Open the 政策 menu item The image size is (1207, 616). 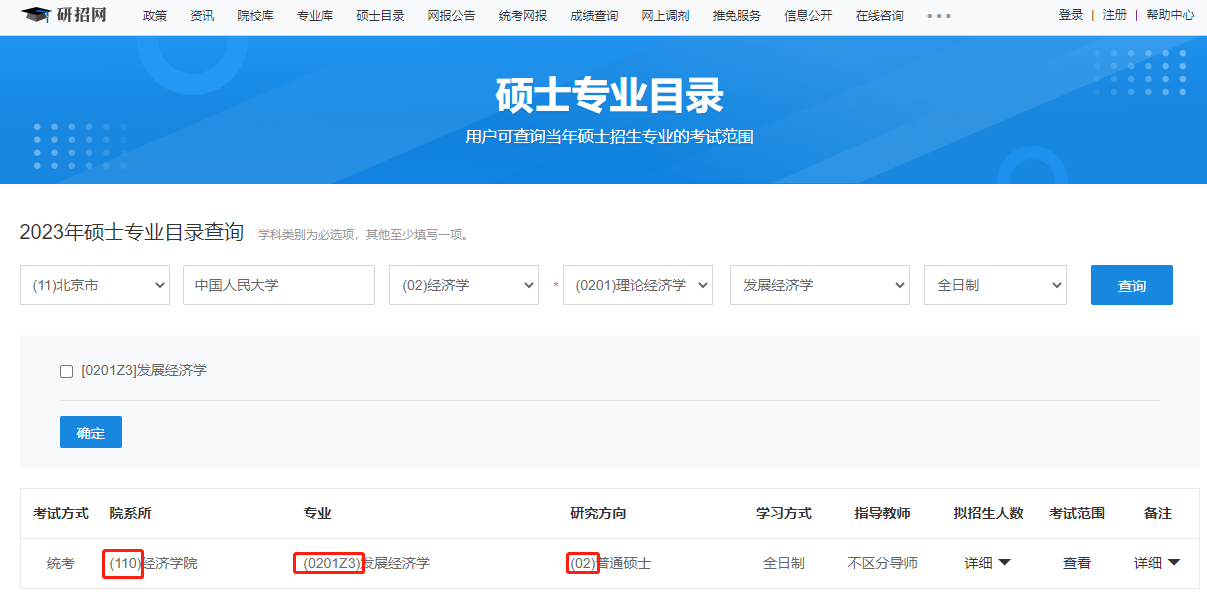click(x=155, y=16)
